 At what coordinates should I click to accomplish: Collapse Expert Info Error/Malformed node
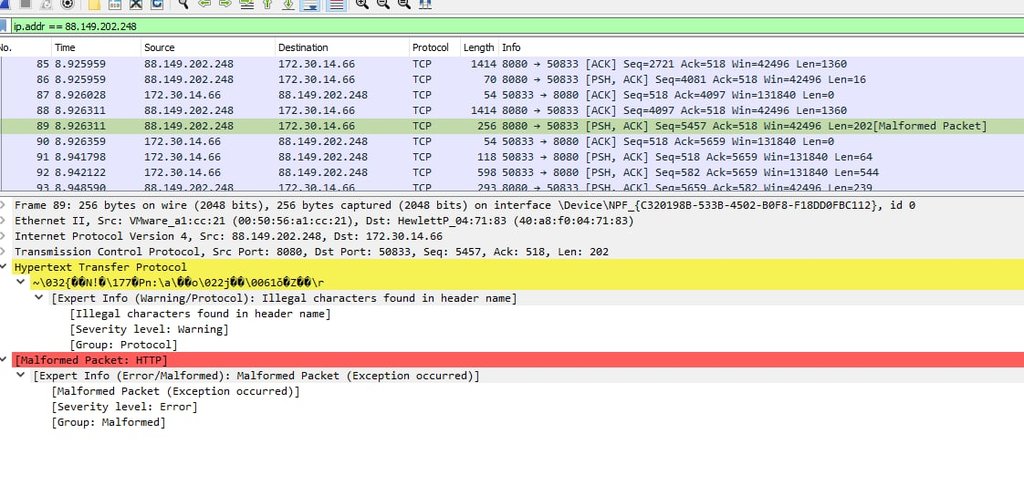coord(21,376)
